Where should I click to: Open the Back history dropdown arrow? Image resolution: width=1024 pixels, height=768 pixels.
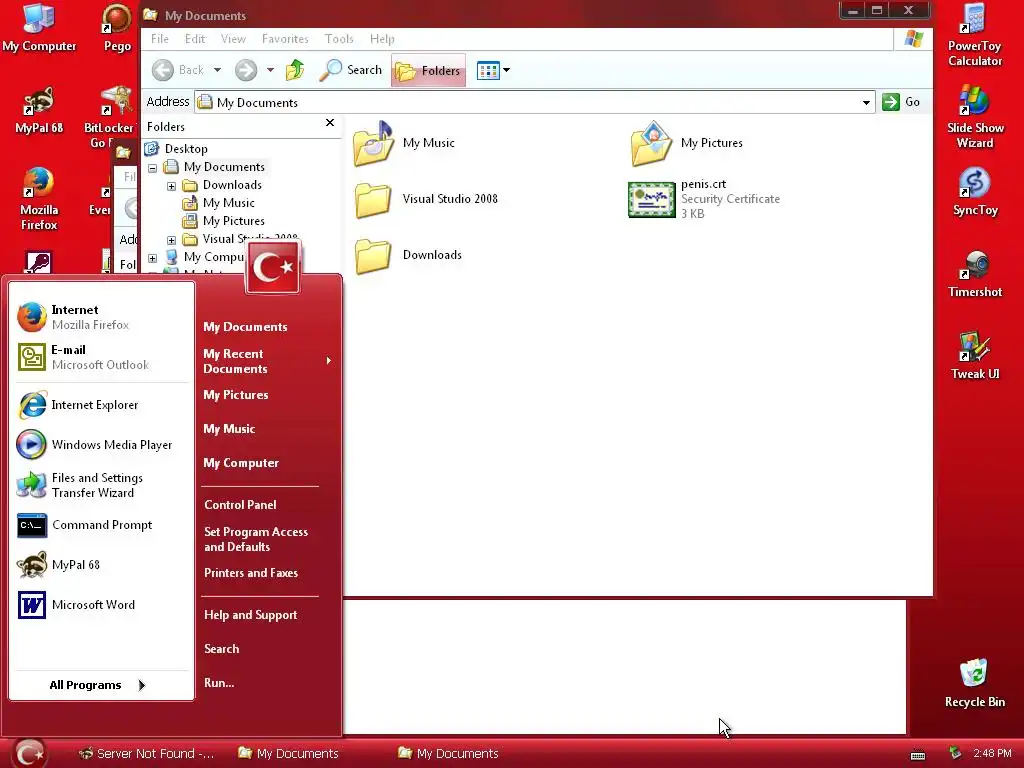click(217, 70)
